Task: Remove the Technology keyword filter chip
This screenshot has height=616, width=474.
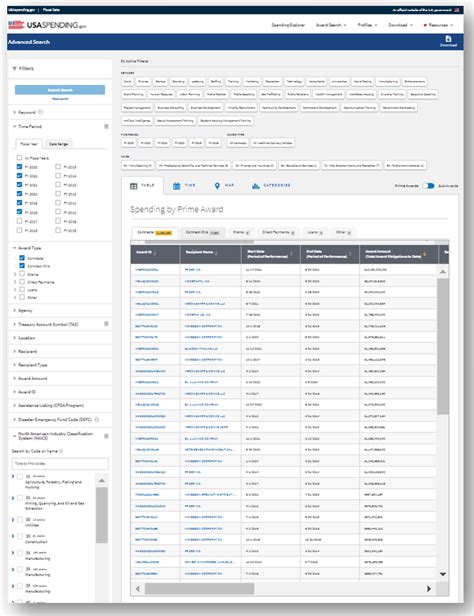Action: pos(294,82)
